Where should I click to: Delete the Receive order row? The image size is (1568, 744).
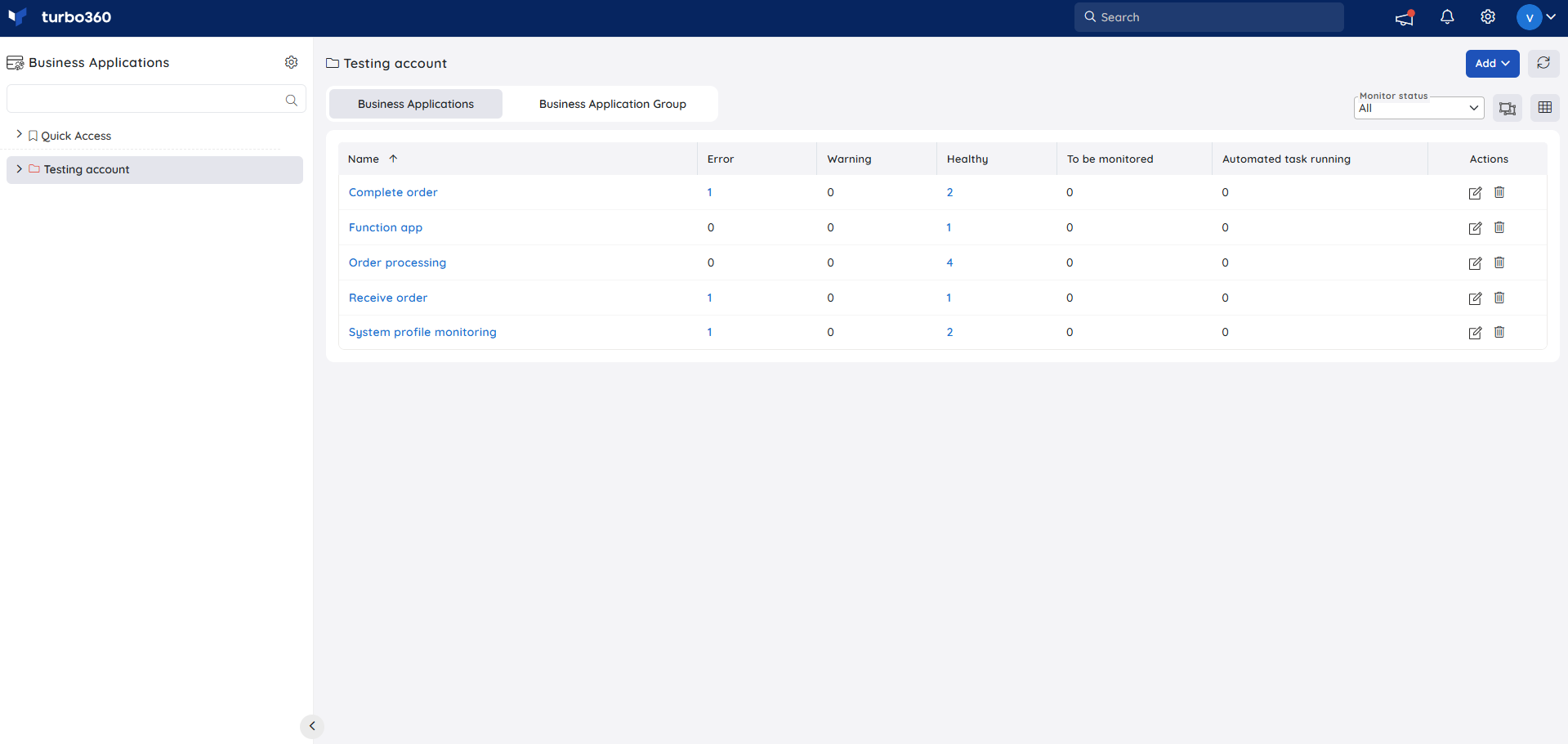click(x=1499, y=298)
